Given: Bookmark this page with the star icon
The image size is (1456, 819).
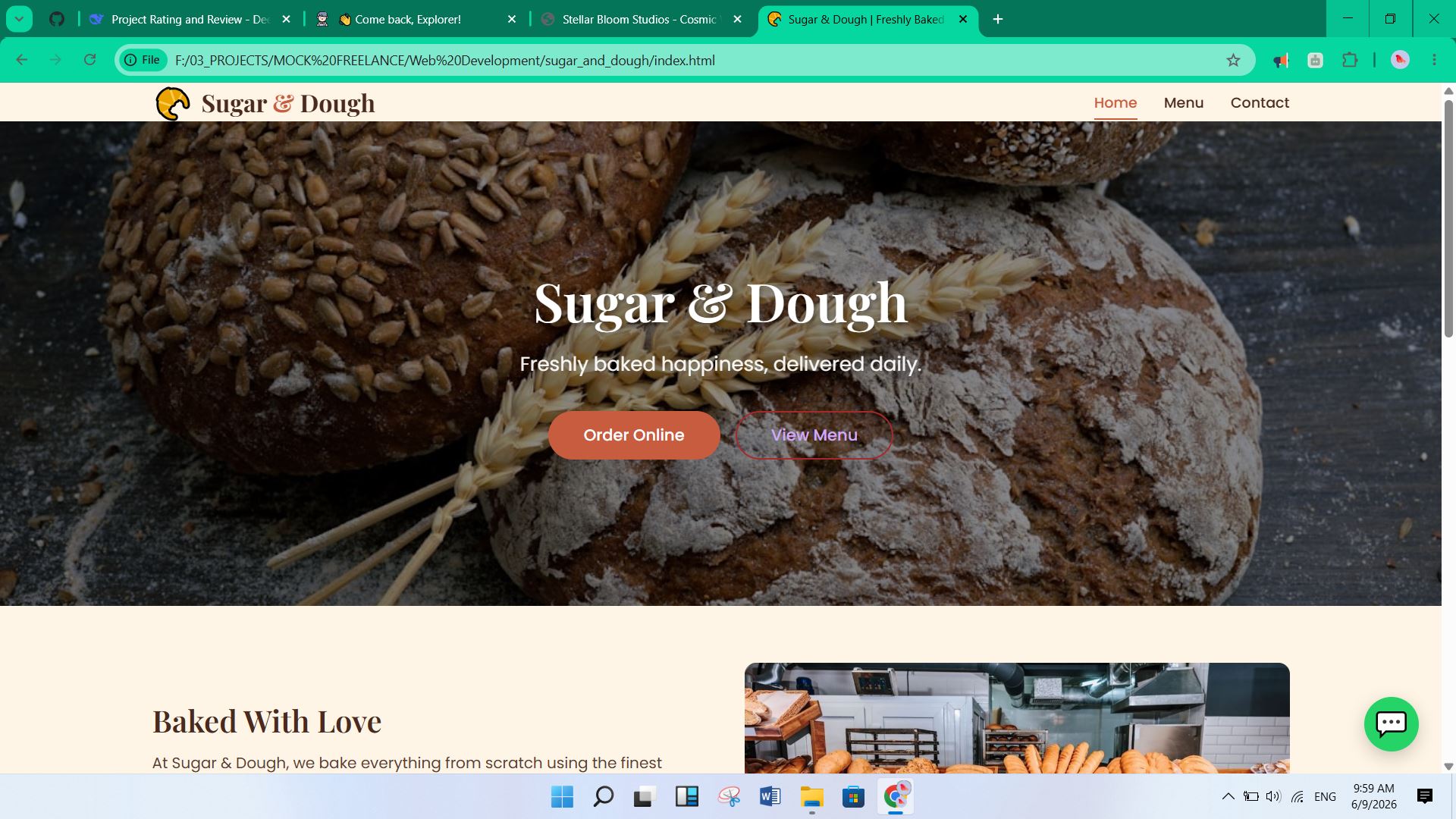Looking at the screenshot, I should (1233, 60).
